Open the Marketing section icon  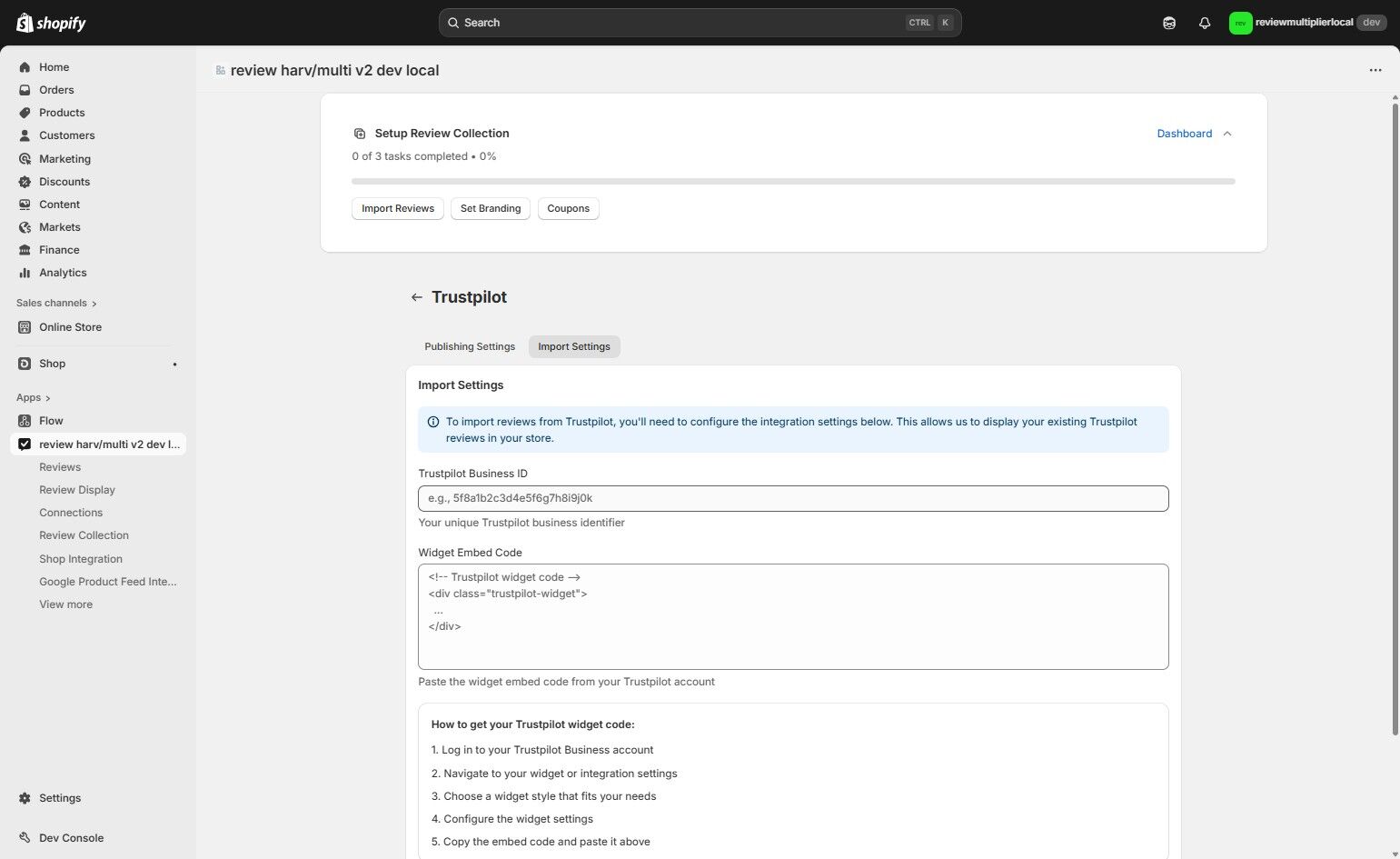point(25,158)
